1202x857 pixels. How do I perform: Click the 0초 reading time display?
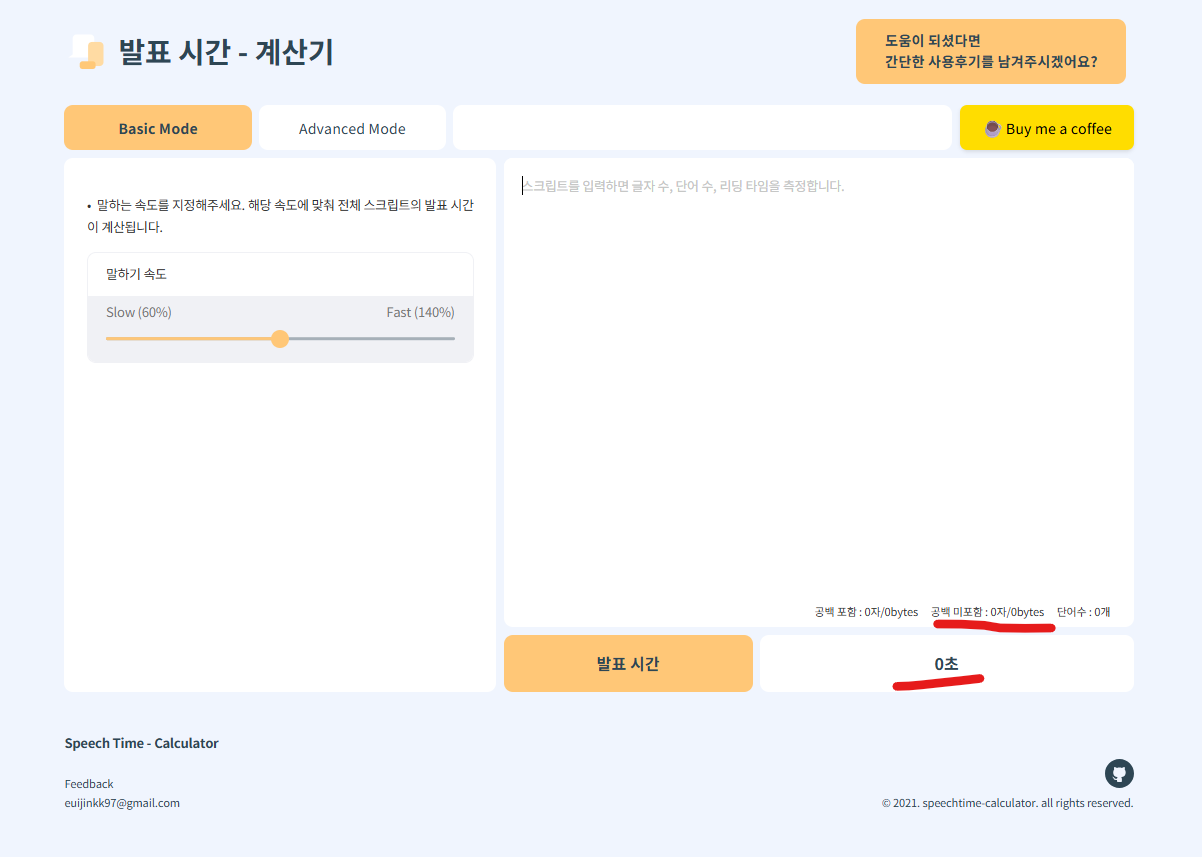tap(946, 663)
